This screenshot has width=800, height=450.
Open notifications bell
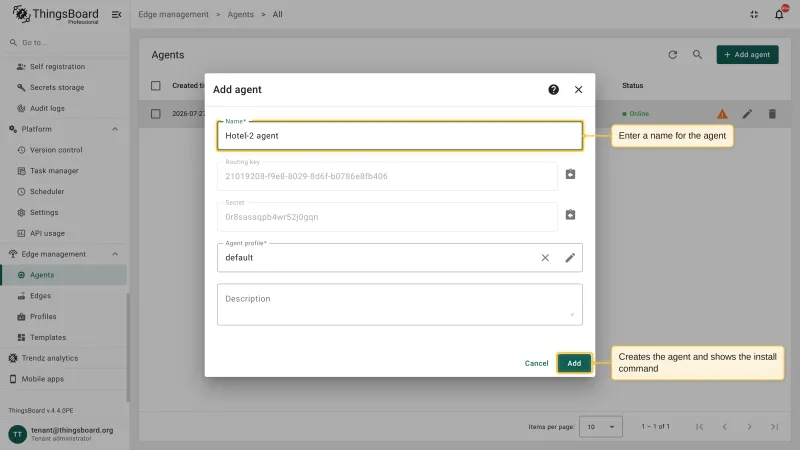pyautogui.click(x=779, y=14)
